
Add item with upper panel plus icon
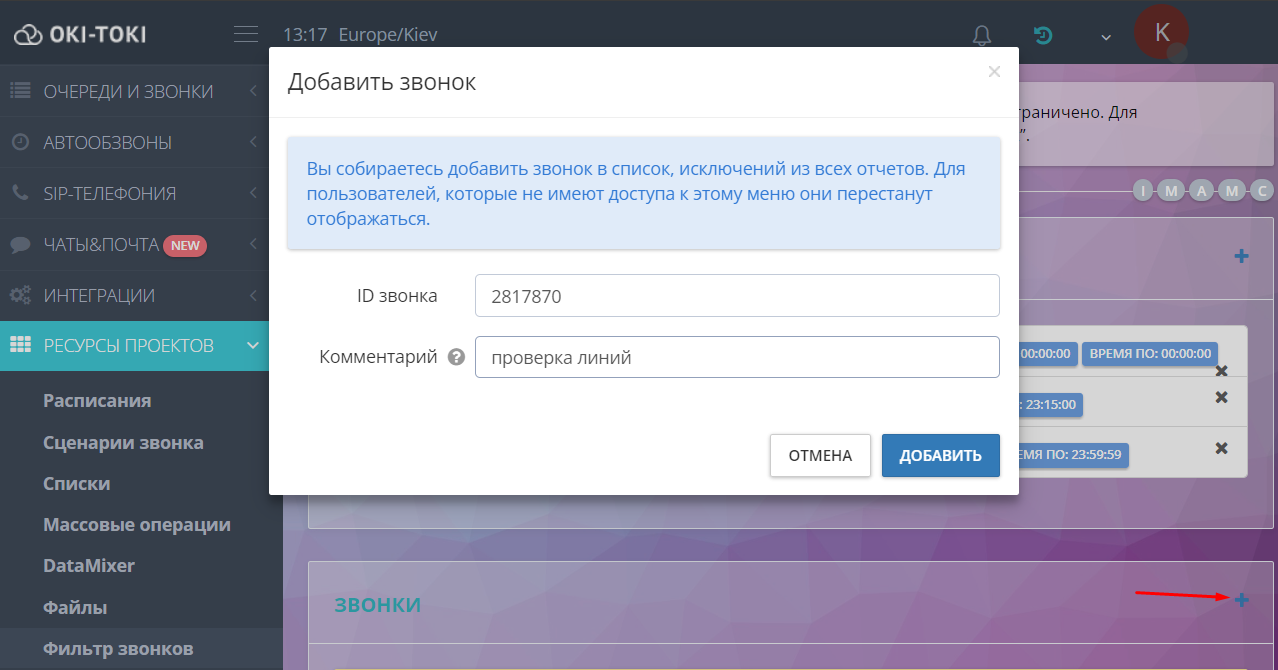pos(1241,256)
